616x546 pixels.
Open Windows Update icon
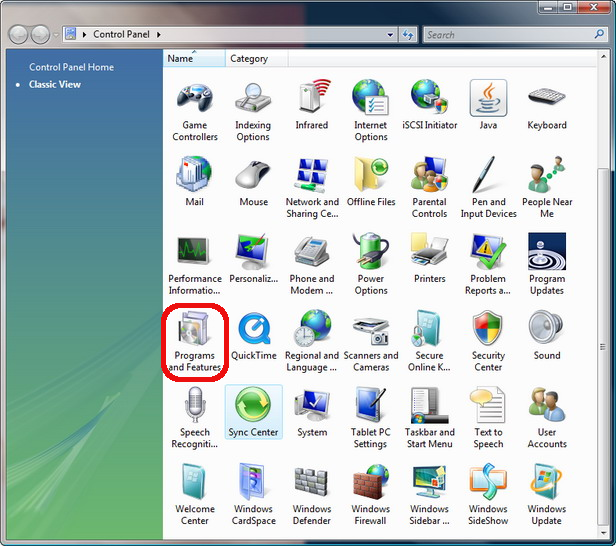[x=546, y=482]
